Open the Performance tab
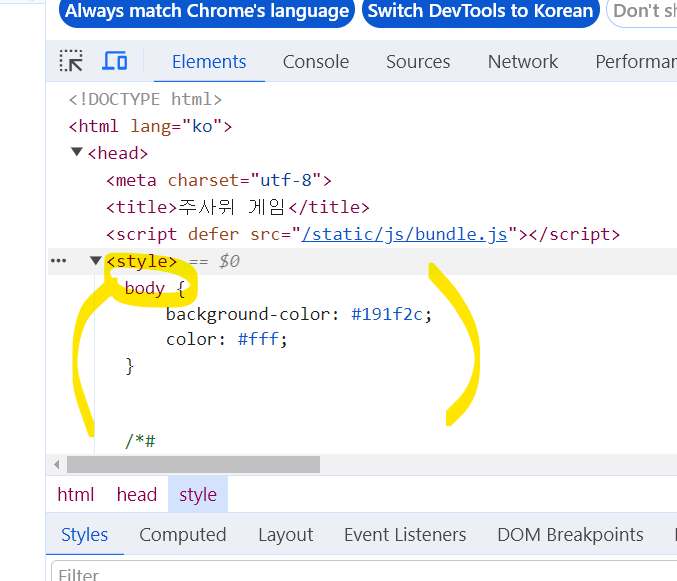This screenshot has width=677, height=581. [x=636, y=62]
